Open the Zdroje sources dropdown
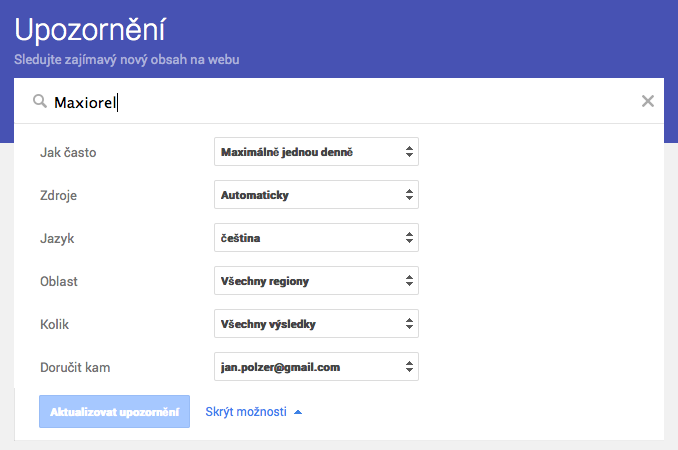678x450 pixels. coord(316,195)
